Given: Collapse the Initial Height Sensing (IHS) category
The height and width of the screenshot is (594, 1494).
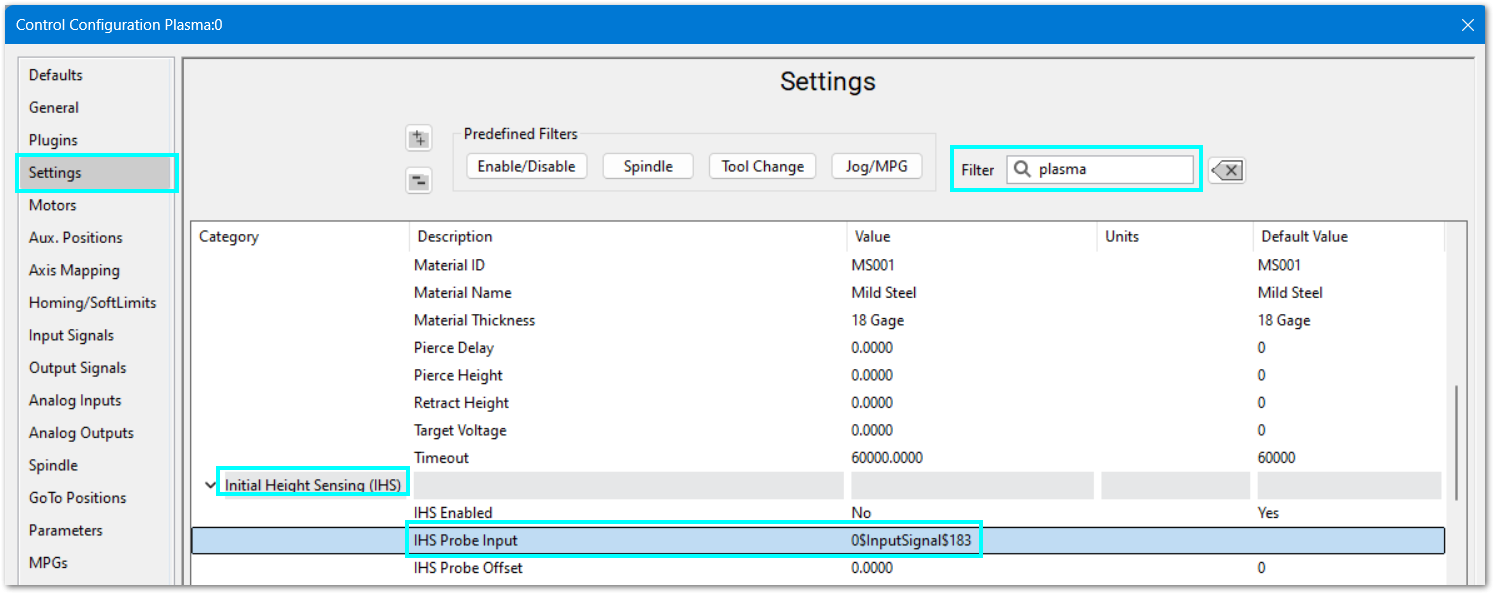Looking at the screenshot, I should pyautogui.click(x=209, y=486).
